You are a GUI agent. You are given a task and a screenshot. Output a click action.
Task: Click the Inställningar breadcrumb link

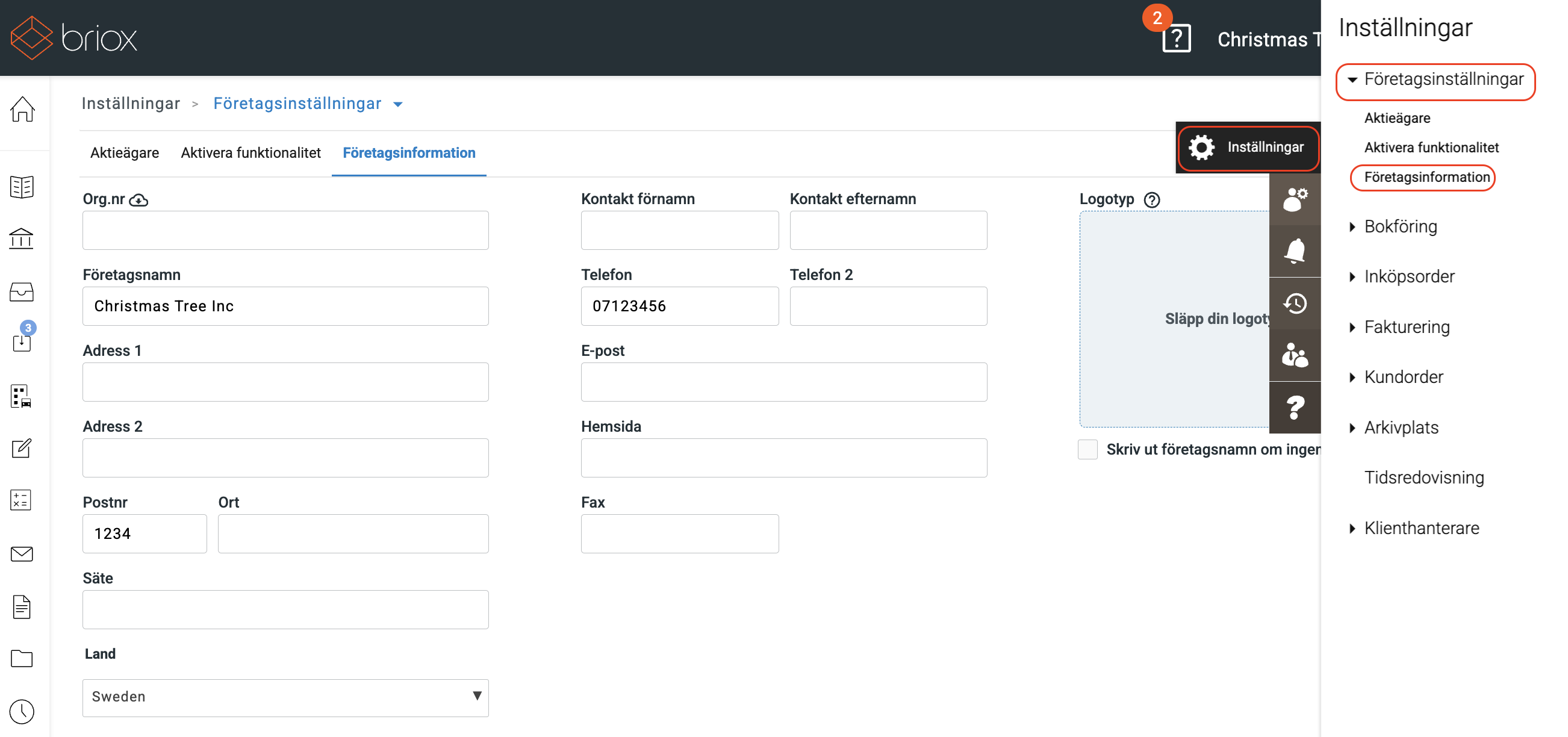click(x=131, y=104)
